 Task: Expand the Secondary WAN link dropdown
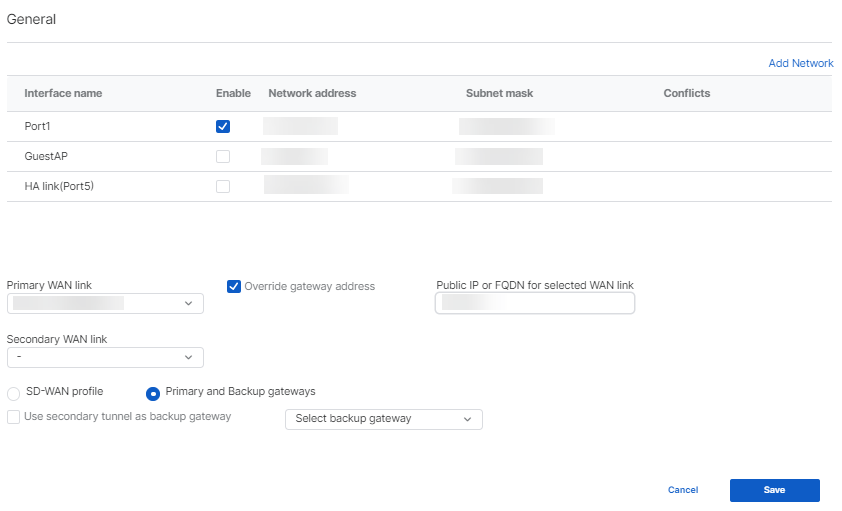[x=105, y=357]
